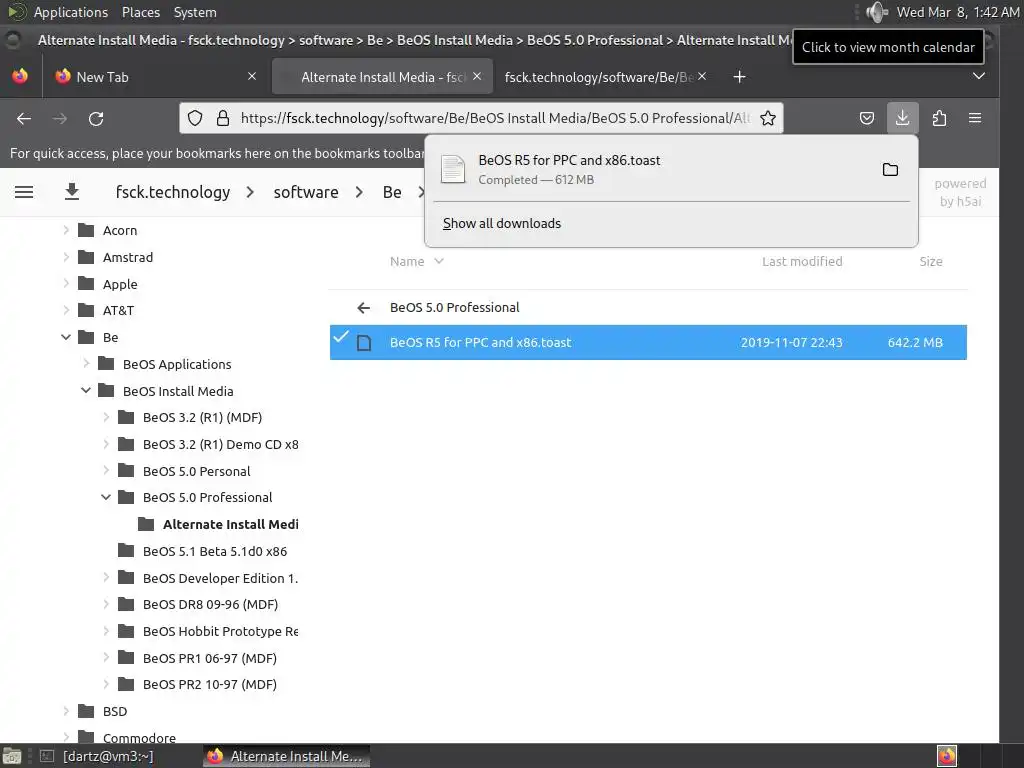This screenshot has width=1024, height=768.
Task: Open the dartz@vm3 terminal taskbar item
Action: (97, 756)
